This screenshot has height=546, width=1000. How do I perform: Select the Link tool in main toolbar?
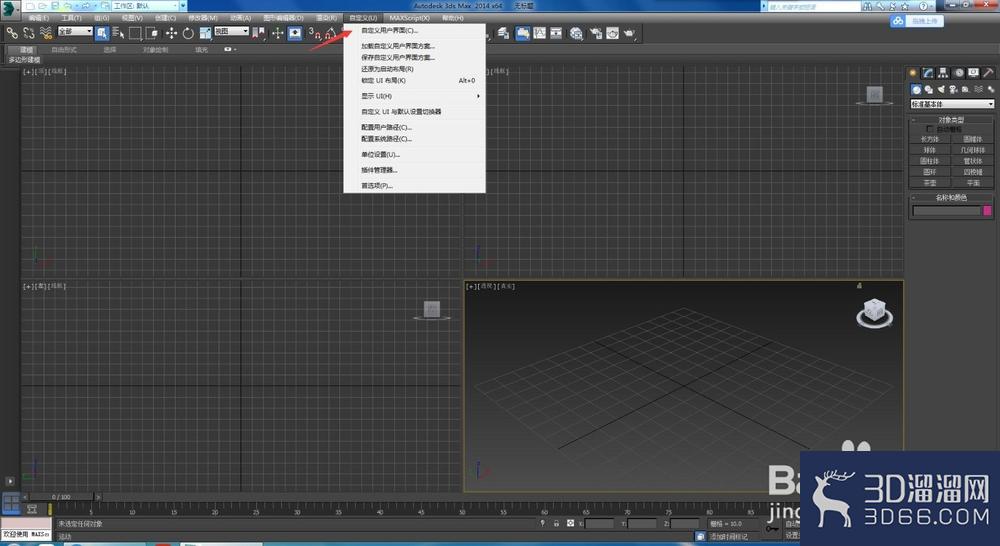(12, 33)
